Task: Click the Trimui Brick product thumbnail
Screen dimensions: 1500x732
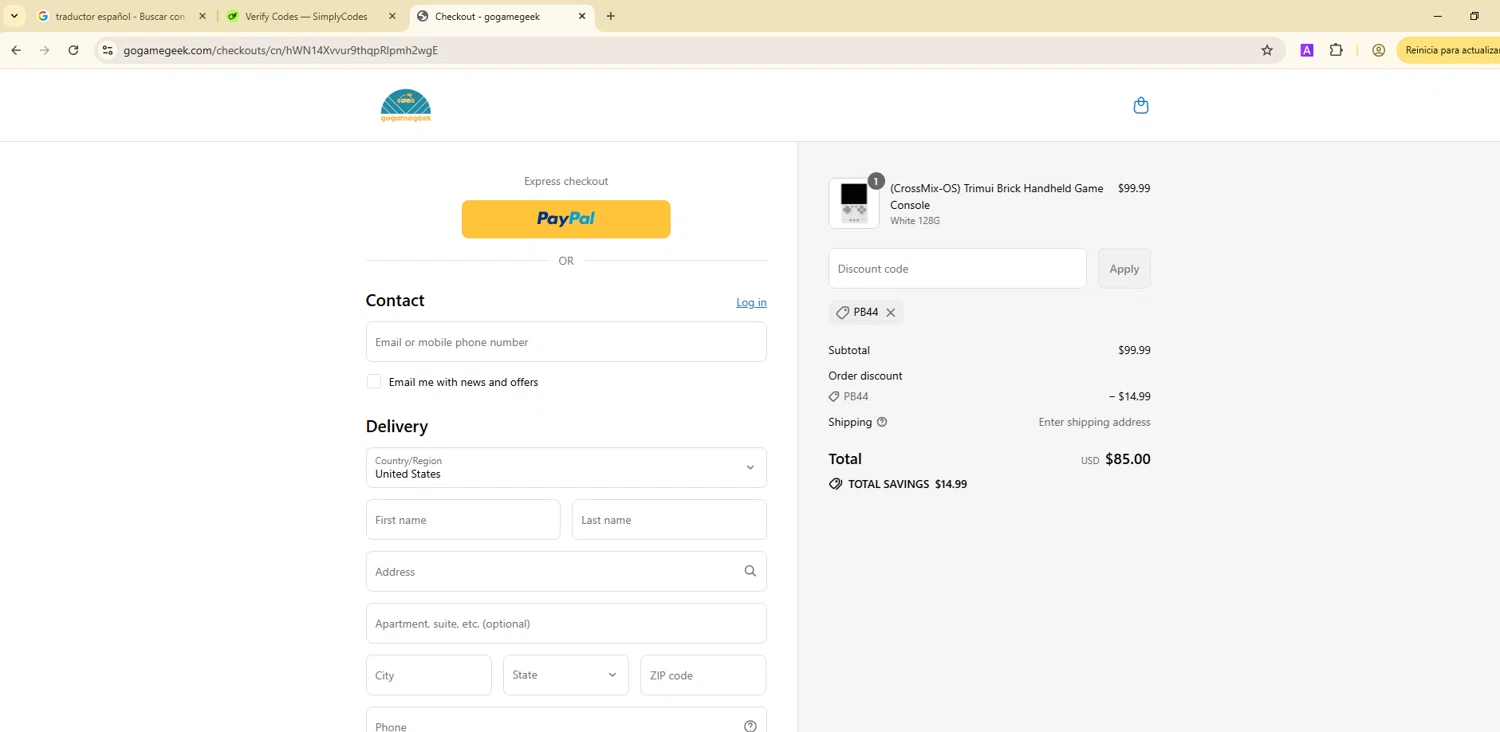Action: pos(854,203)
